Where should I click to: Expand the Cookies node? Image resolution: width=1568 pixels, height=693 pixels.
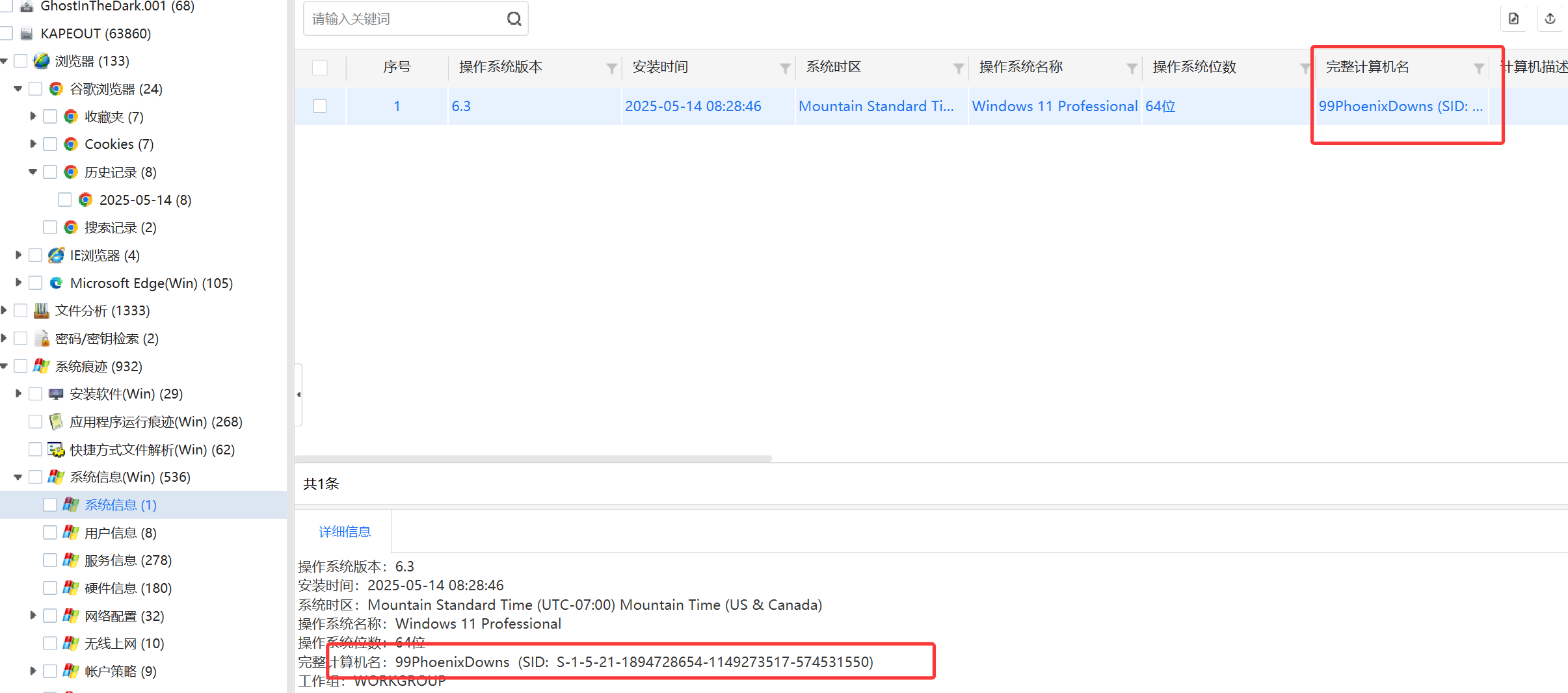tap(33, 144)
